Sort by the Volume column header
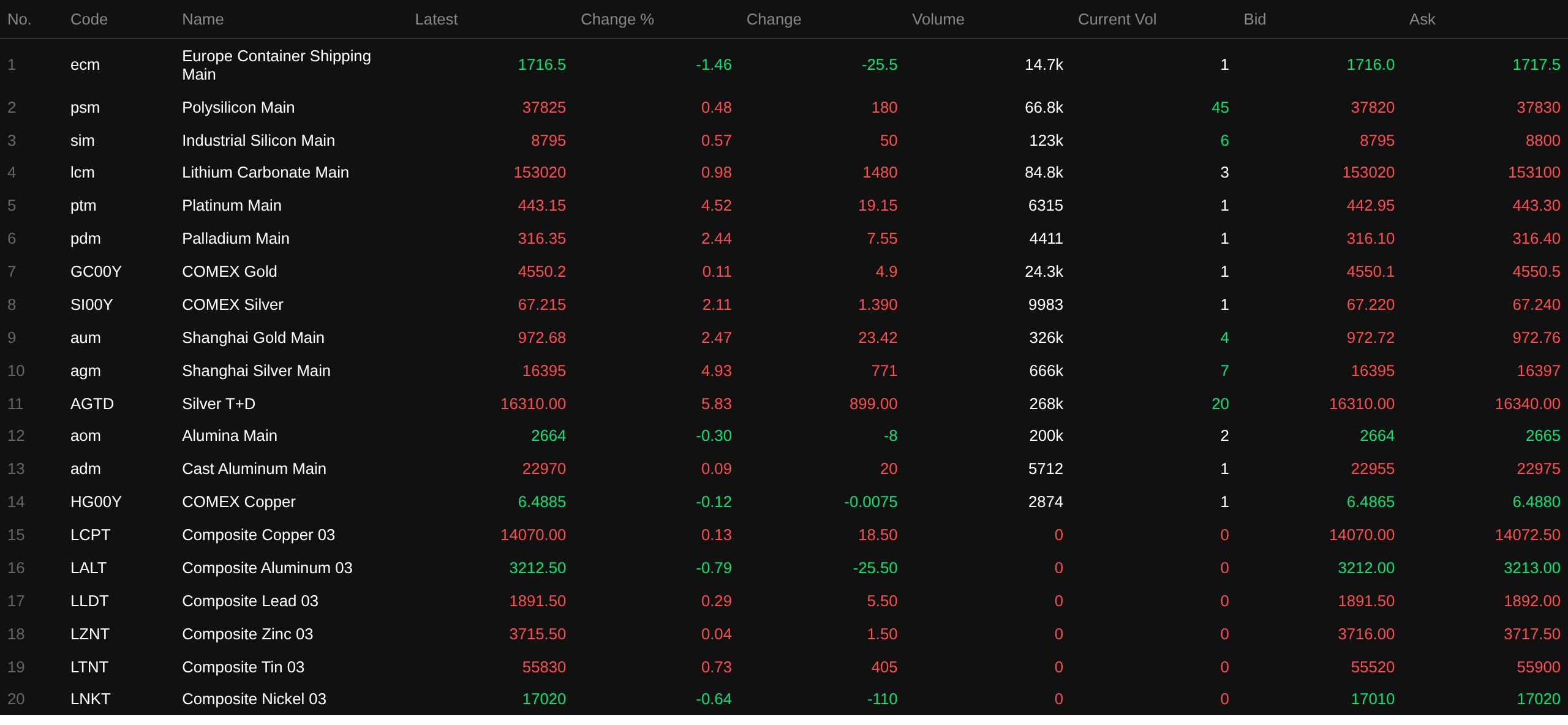This screenshot has width=1568, height=725. pyautogui.click(x=938, y=20)
